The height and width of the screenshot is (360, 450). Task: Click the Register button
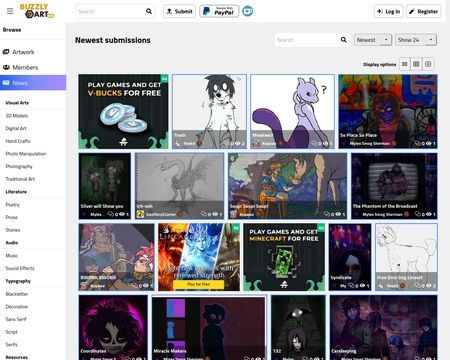tap(424, 11)
